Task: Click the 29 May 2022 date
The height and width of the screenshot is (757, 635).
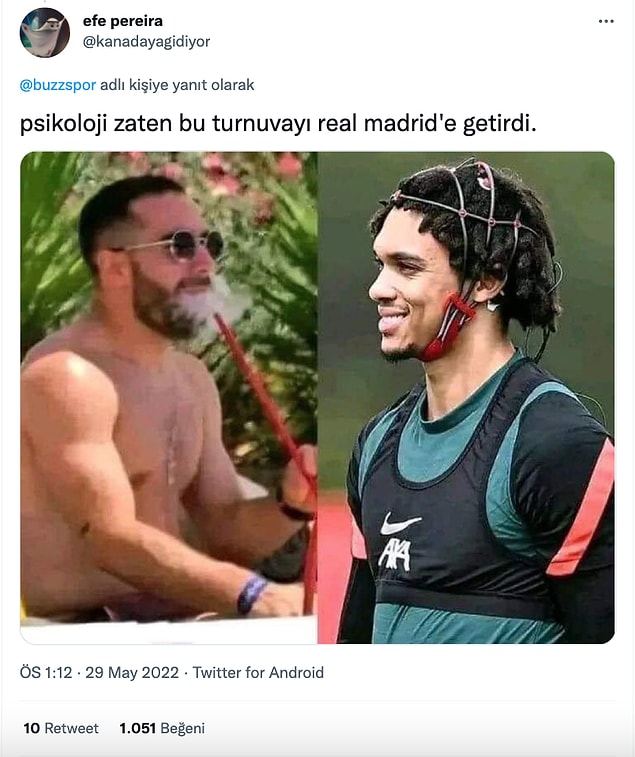Action: (x=132, y=673)
